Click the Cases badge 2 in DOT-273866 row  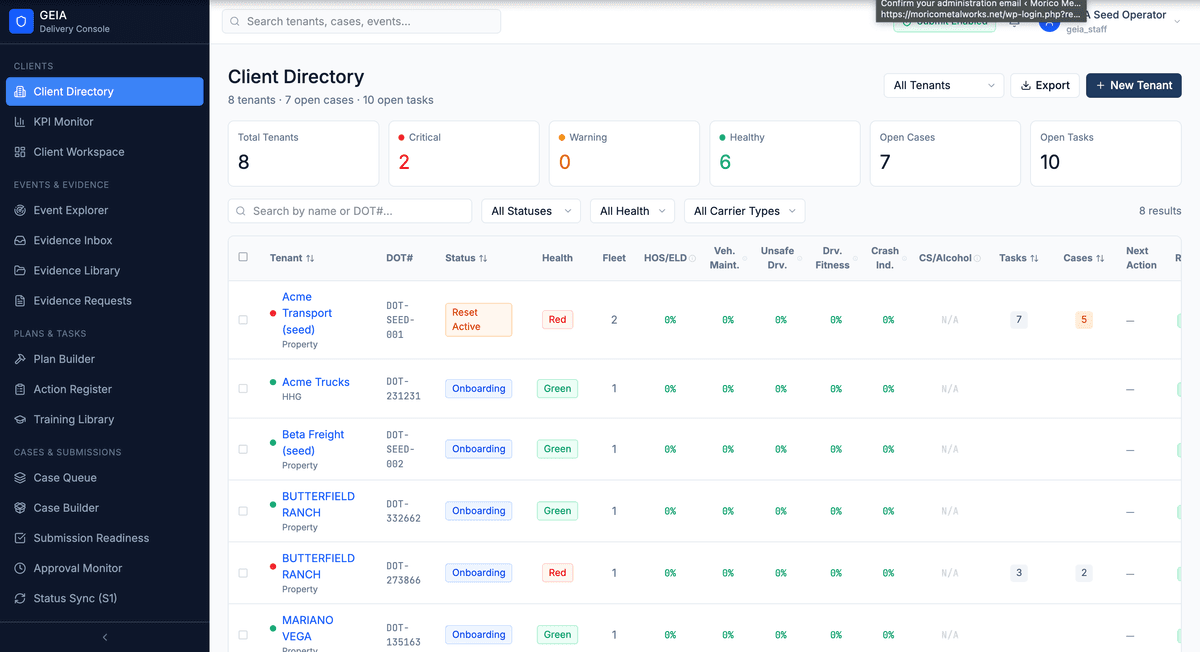click(x=1084, y=573)
